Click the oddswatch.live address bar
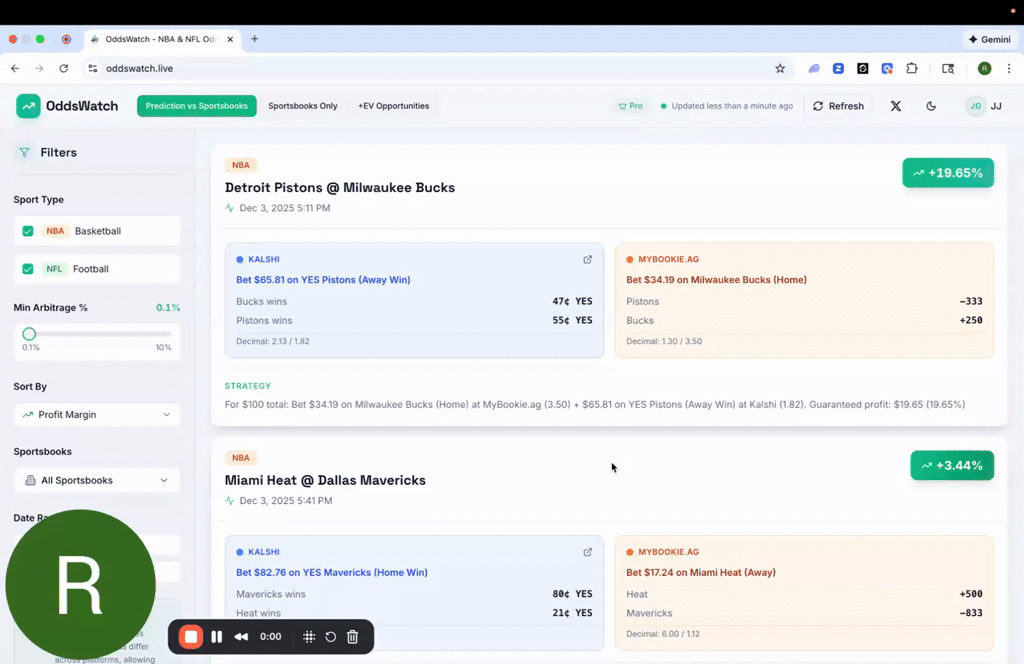This screenshot has width=1024, height=664. pyautogui.click(x=438, y=68)
